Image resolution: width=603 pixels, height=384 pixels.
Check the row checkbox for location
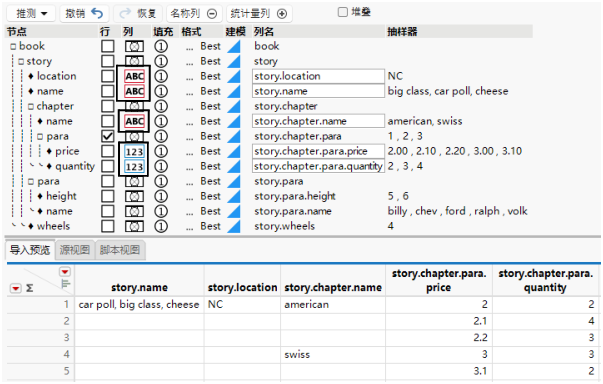coord(108,76)
